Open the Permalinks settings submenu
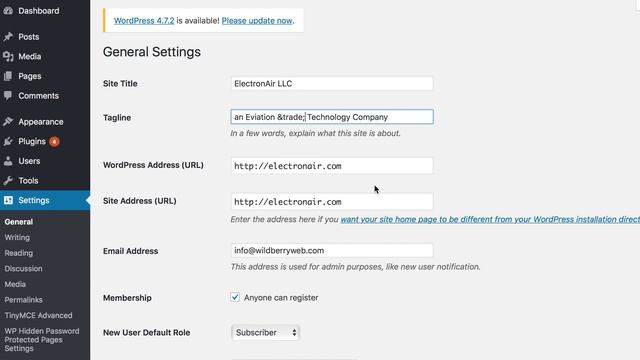 (24, 300)
